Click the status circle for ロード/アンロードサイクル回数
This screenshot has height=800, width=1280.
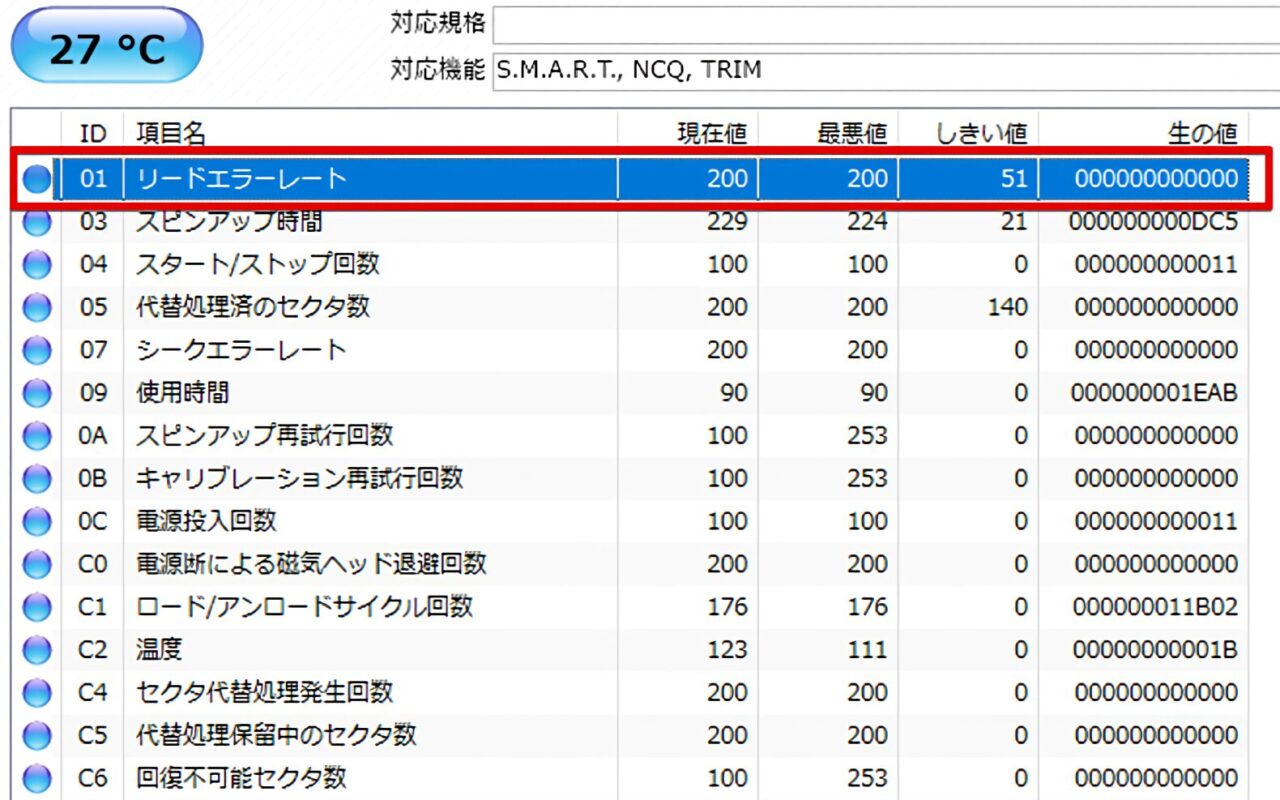click(37, 608)
